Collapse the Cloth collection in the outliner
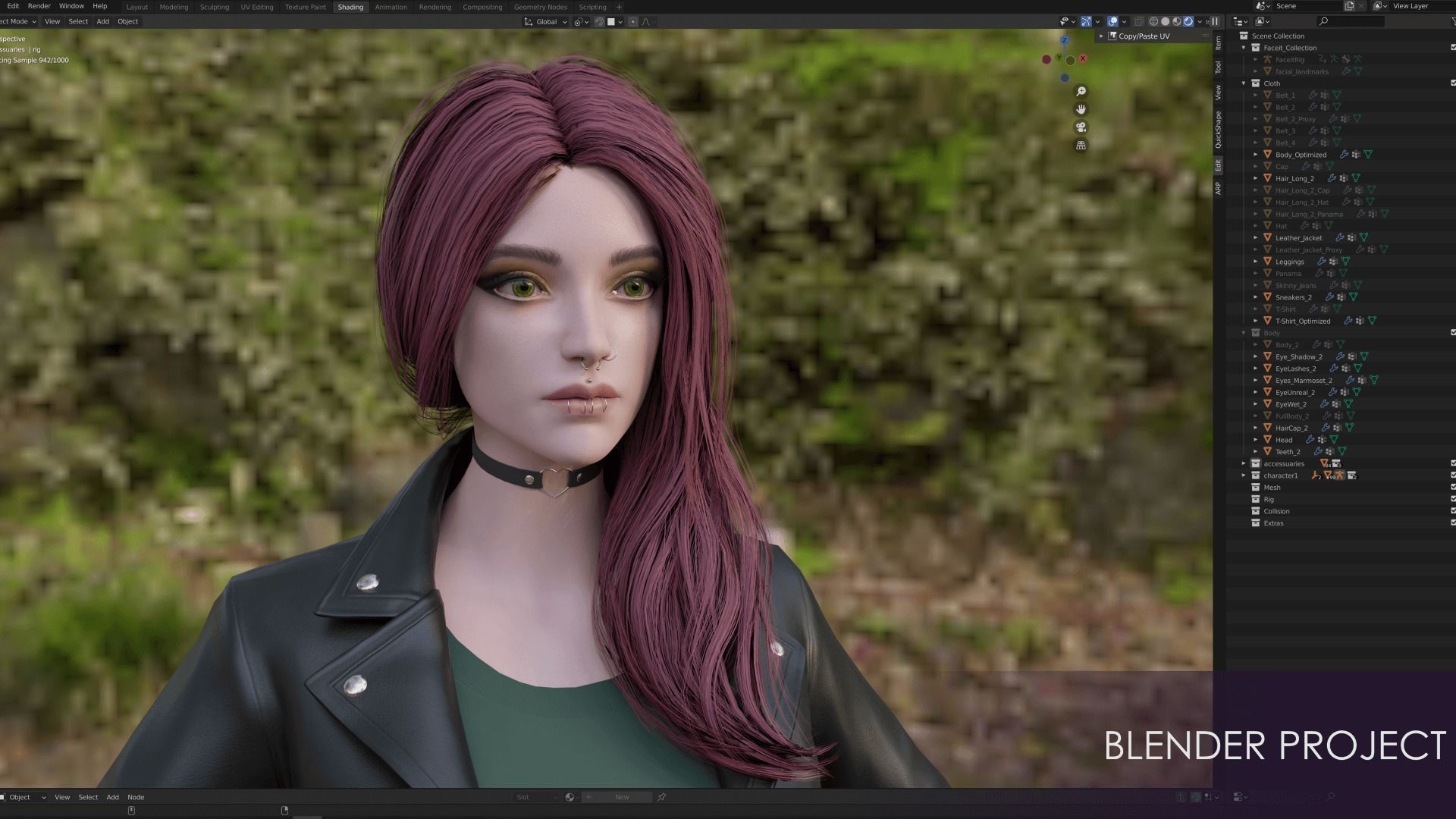Image resolution: width=1456 pixels, height=819 pixels. coord(1243,83)
